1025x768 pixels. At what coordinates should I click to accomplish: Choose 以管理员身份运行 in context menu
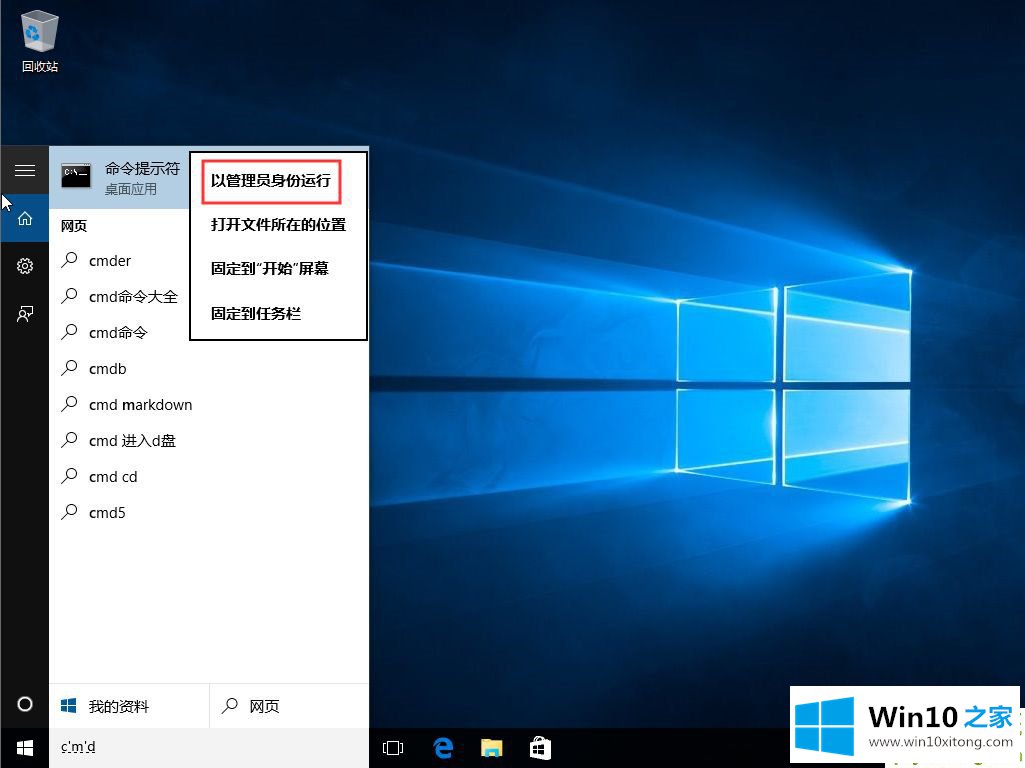271,181
